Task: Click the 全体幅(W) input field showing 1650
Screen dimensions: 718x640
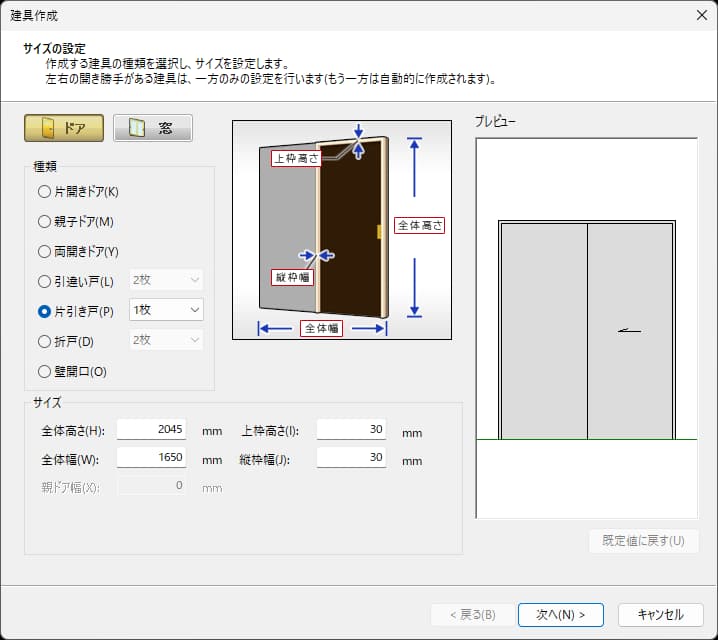Action: pyautogui.click(x=152, y=457)
